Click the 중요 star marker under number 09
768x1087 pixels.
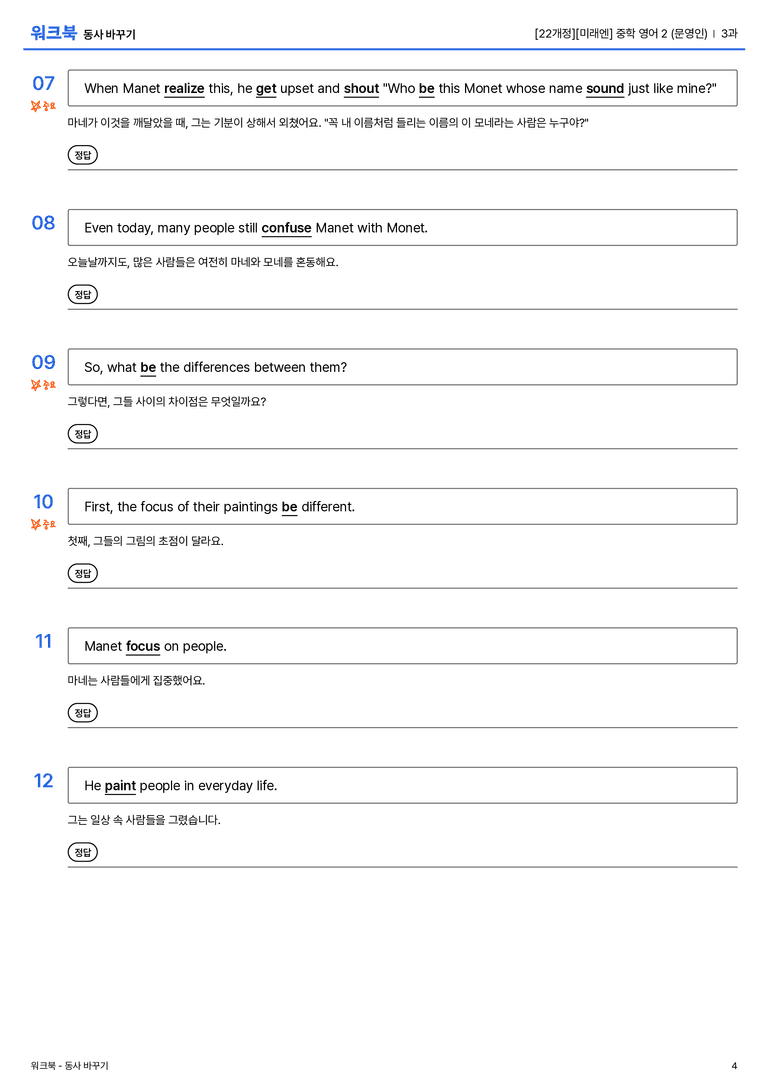[43, 385]
